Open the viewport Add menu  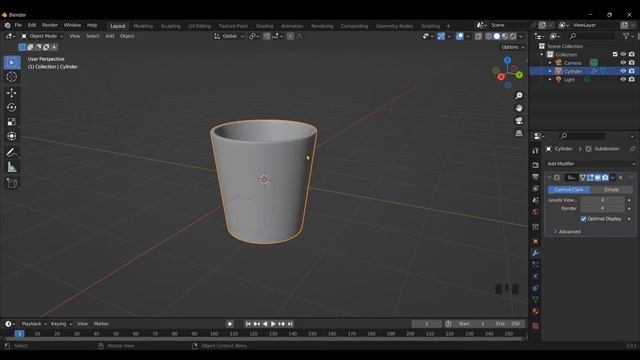(110, 36)
